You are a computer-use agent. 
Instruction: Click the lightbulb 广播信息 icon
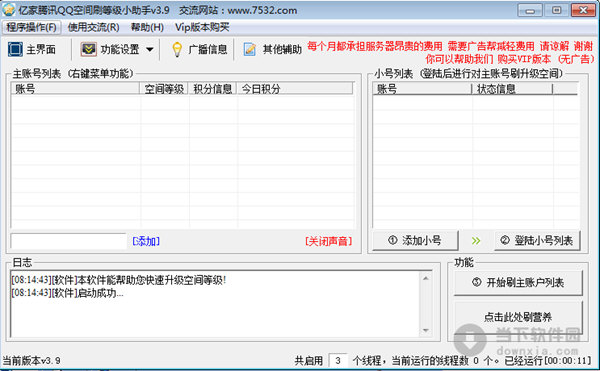point(177,49)
